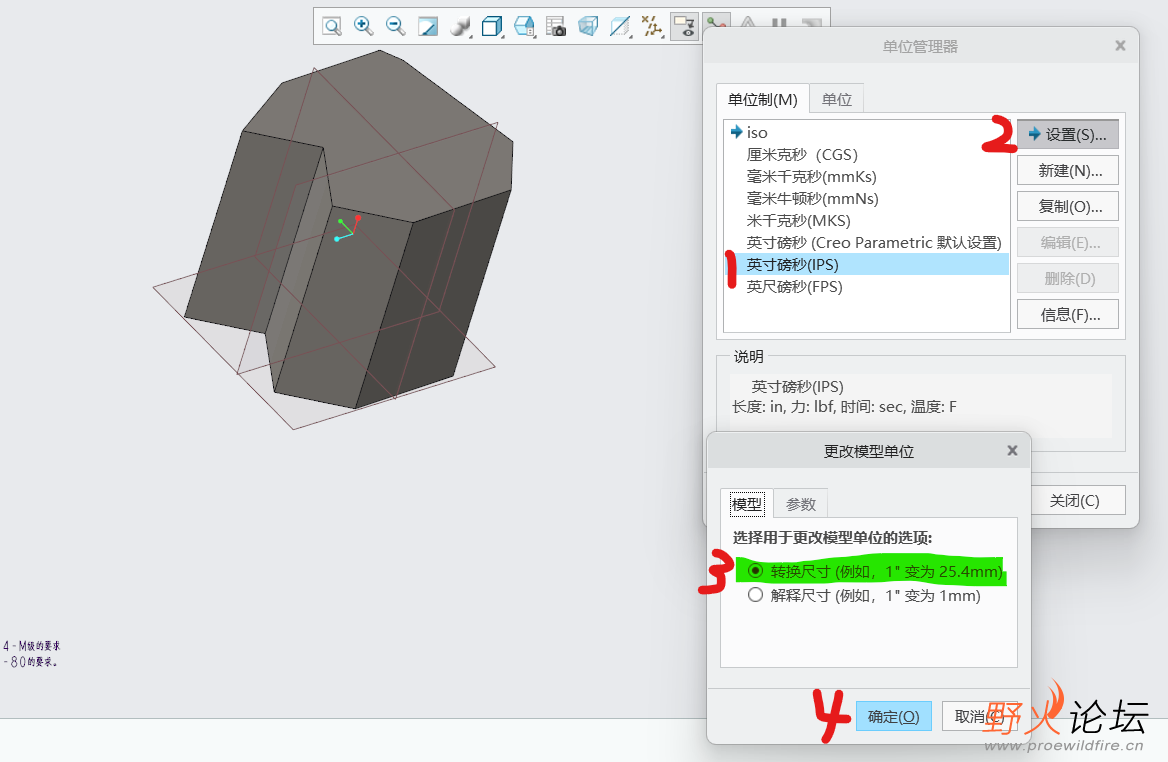
Task: Click the coordinate system triad on the model
Action: [x=347, y=228]
